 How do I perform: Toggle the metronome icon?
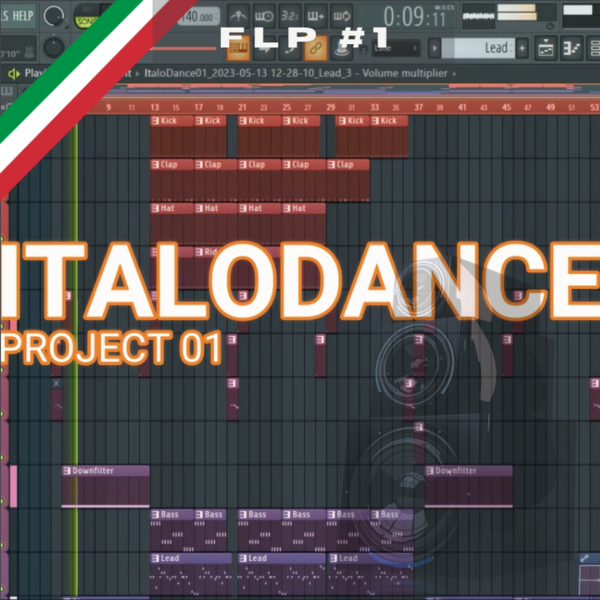pos(238,16)
